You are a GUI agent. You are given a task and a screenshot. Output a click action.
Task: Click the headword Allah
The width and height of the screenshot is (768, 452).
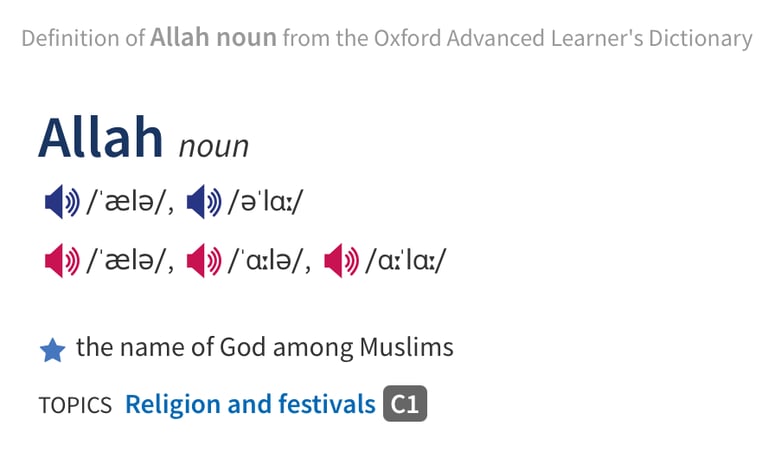click(100, 138)
